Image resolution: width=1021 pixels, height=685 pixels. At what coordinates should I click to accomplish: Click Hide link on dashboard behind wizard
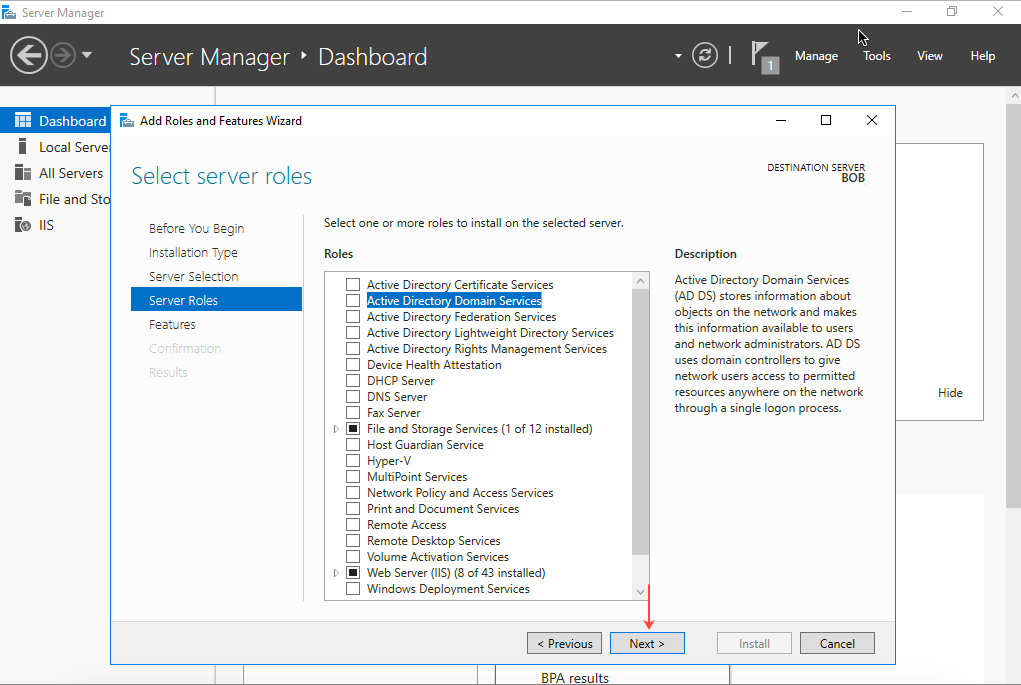coord(950,393)
